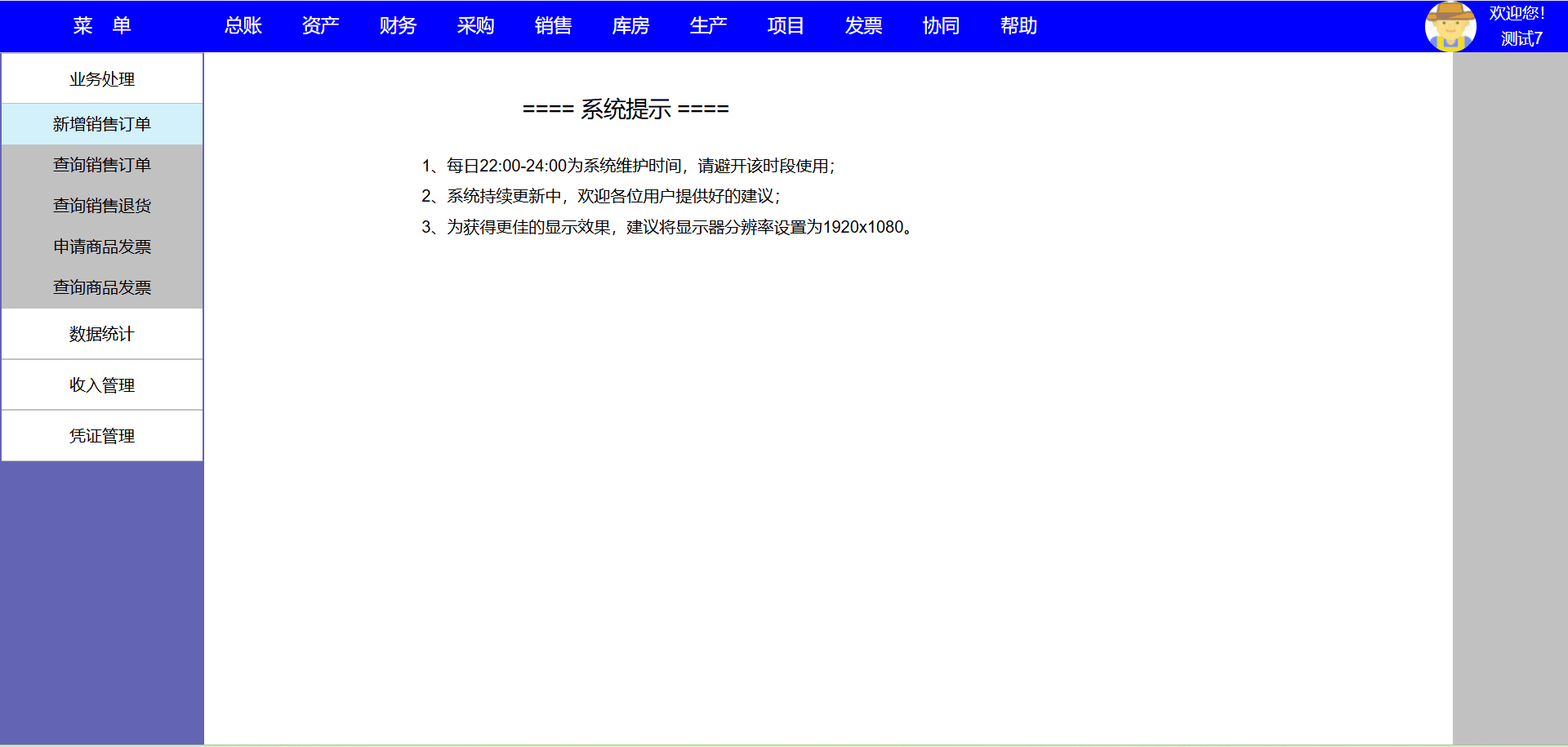Open the 库房 menu

(630, 26)
